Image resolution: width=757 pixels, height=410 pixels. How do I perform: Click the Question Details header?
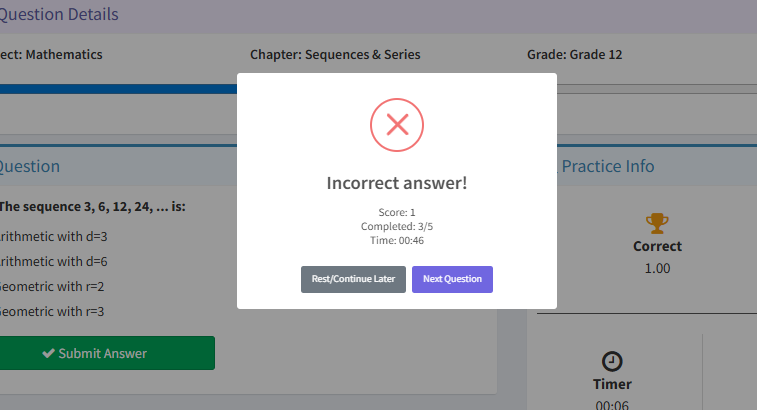[x=60, y=15]
